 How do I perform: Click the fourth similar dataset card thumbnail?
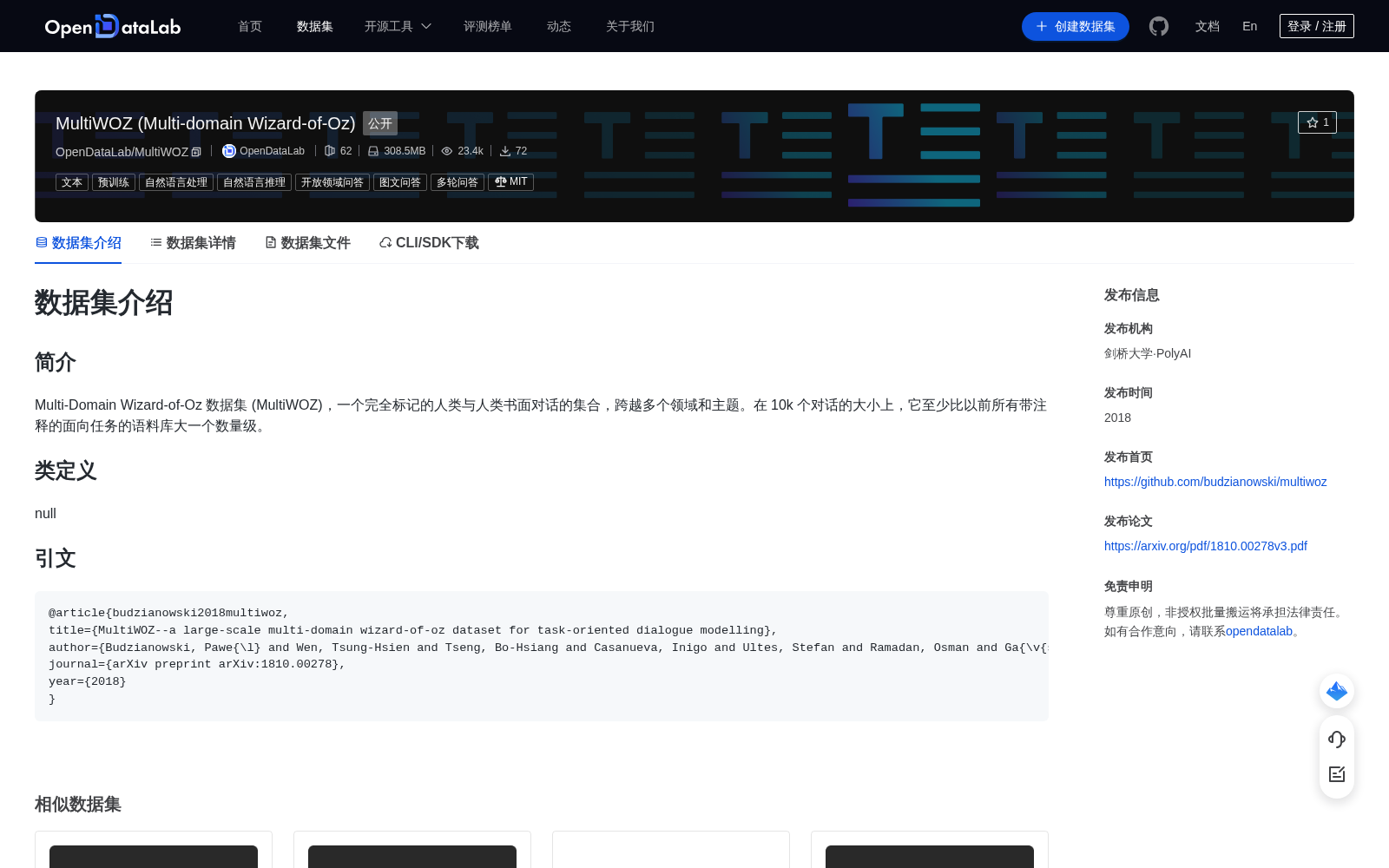point(930,856)
